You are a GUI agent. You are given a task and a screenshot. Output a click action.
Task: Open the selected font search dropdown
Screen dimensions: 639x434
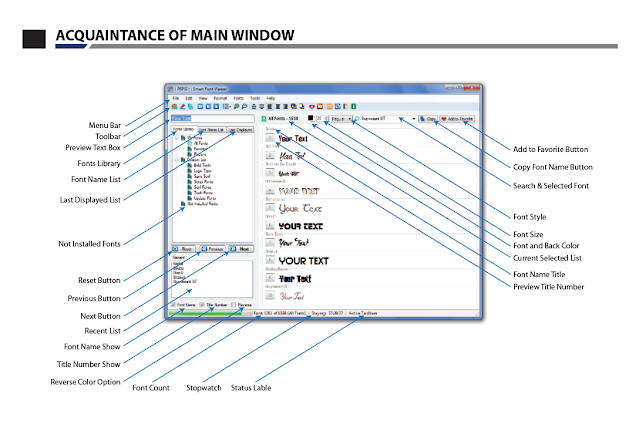point(414,119)
